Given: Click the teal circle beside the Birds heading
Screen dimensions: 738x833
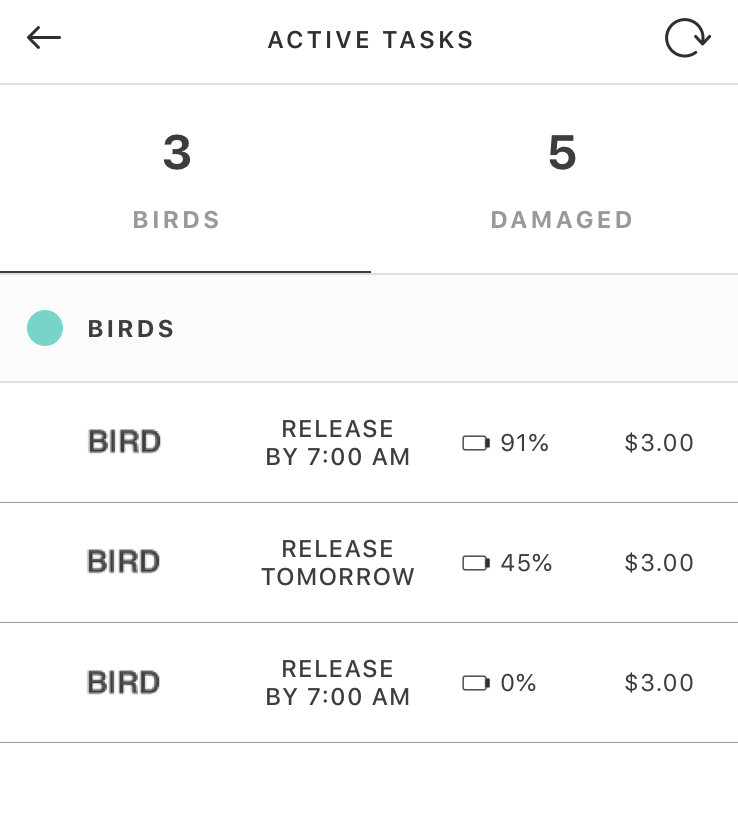Looking at the screenshot, I should [x=45, y=328].
